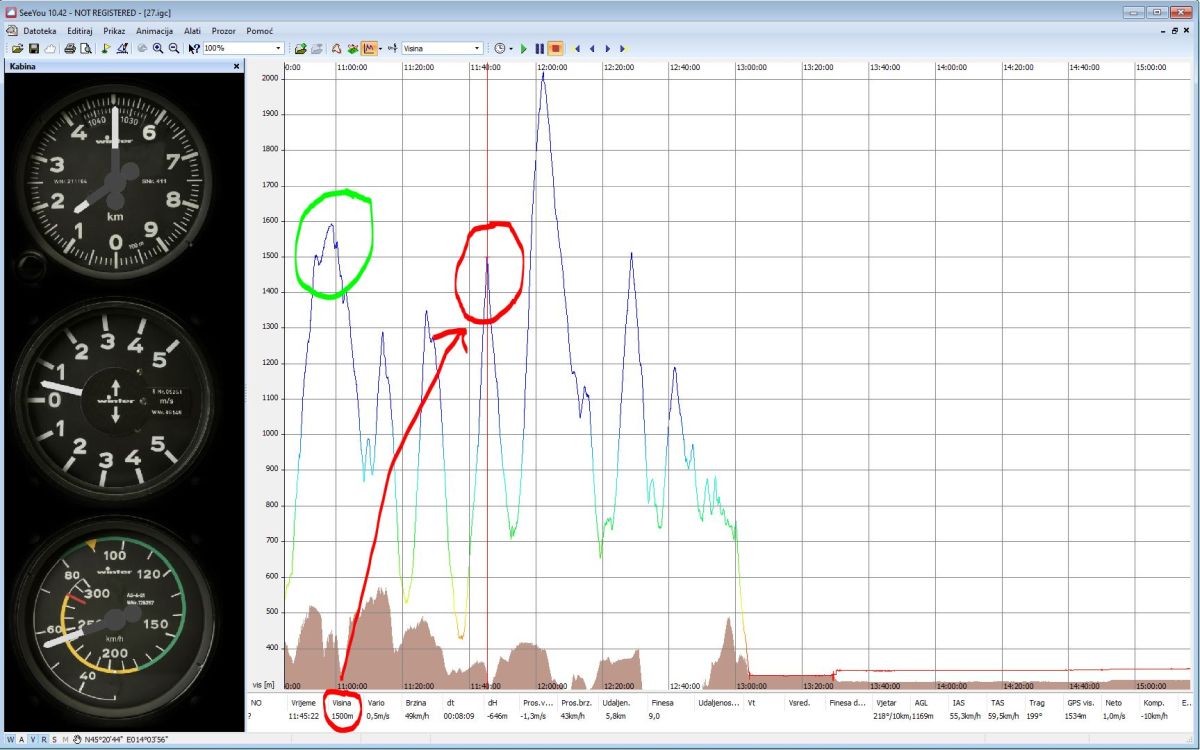This screenshot has width=1200, height=750.
Task: Start animation with green play button
Action: click(x=524, y=48)
